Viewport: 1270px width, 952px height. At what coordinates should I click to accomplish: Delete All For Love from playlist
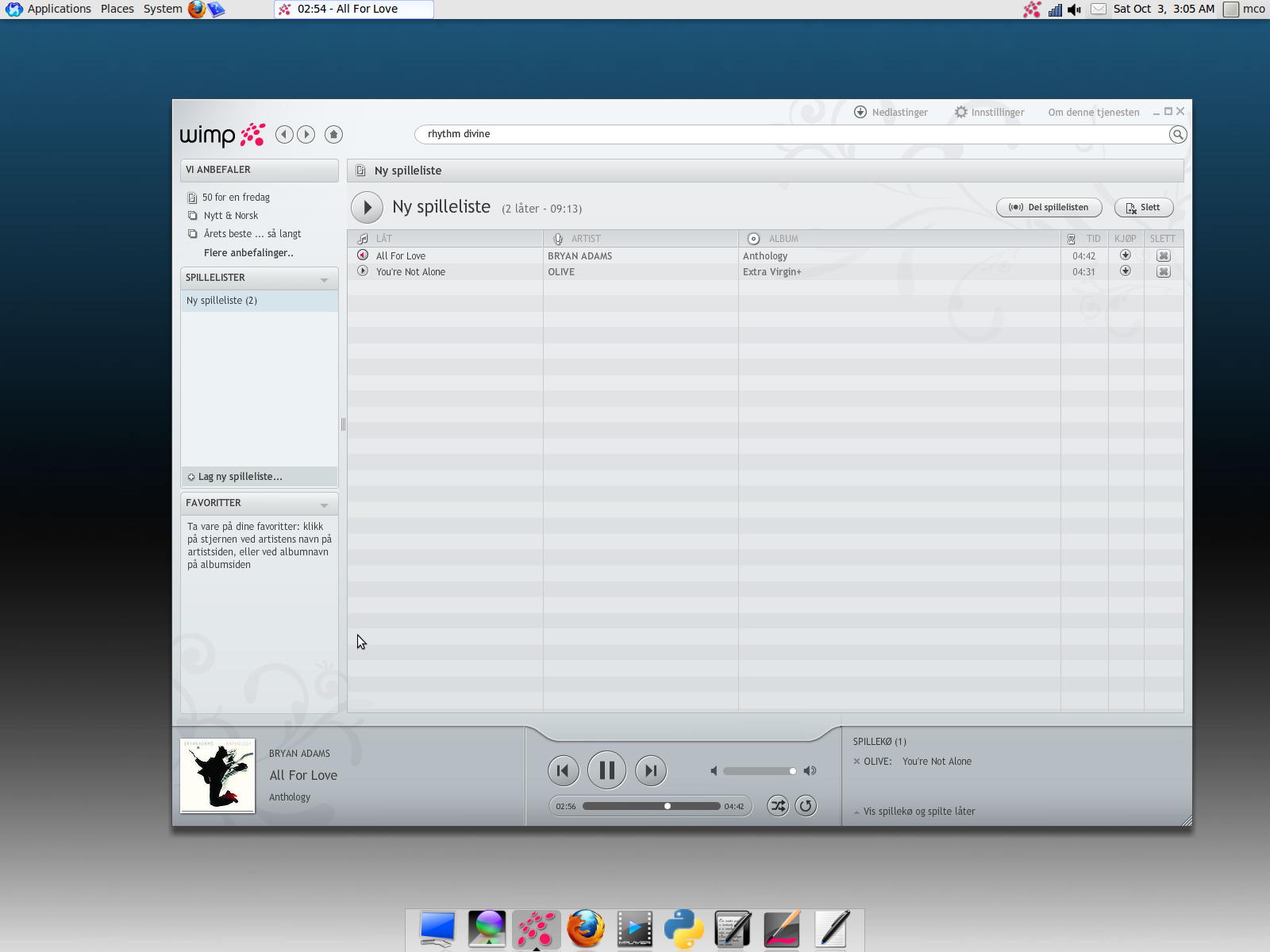(1164, 255)
